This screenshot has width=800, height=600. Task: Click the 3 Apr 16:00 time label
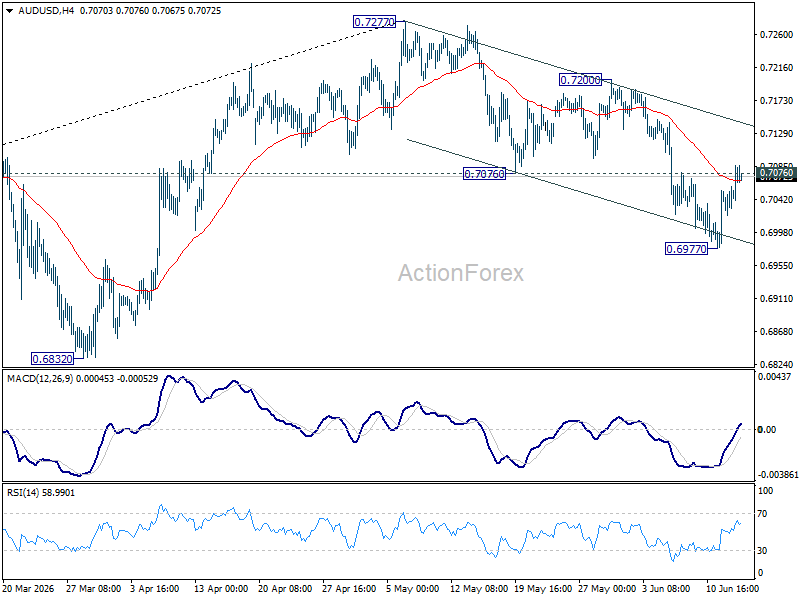coord(155,589)
